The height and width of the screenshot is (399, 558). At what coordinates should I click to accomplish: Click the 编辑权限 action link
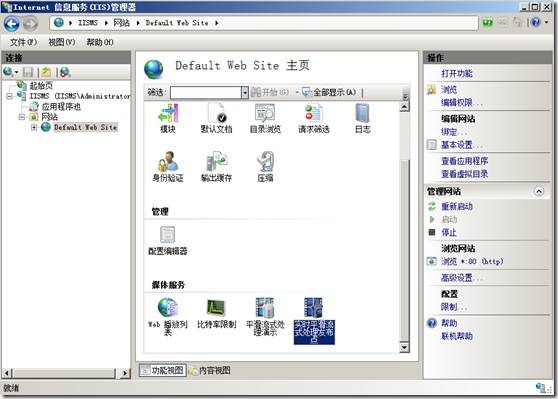(x=462, y=103)
